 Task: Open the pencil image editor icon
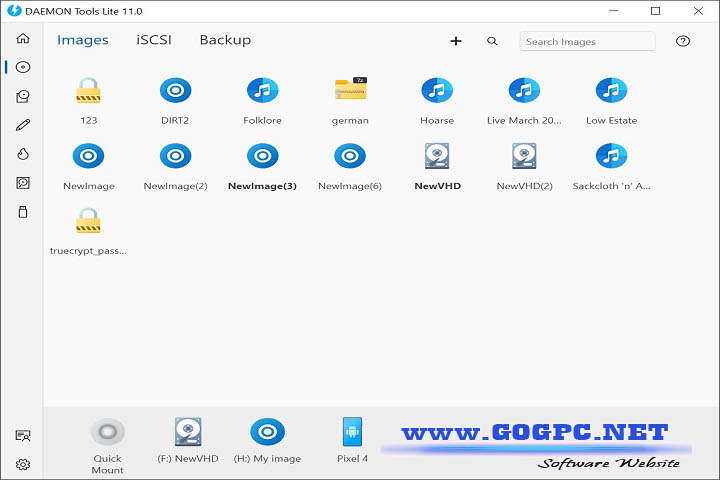23,125
